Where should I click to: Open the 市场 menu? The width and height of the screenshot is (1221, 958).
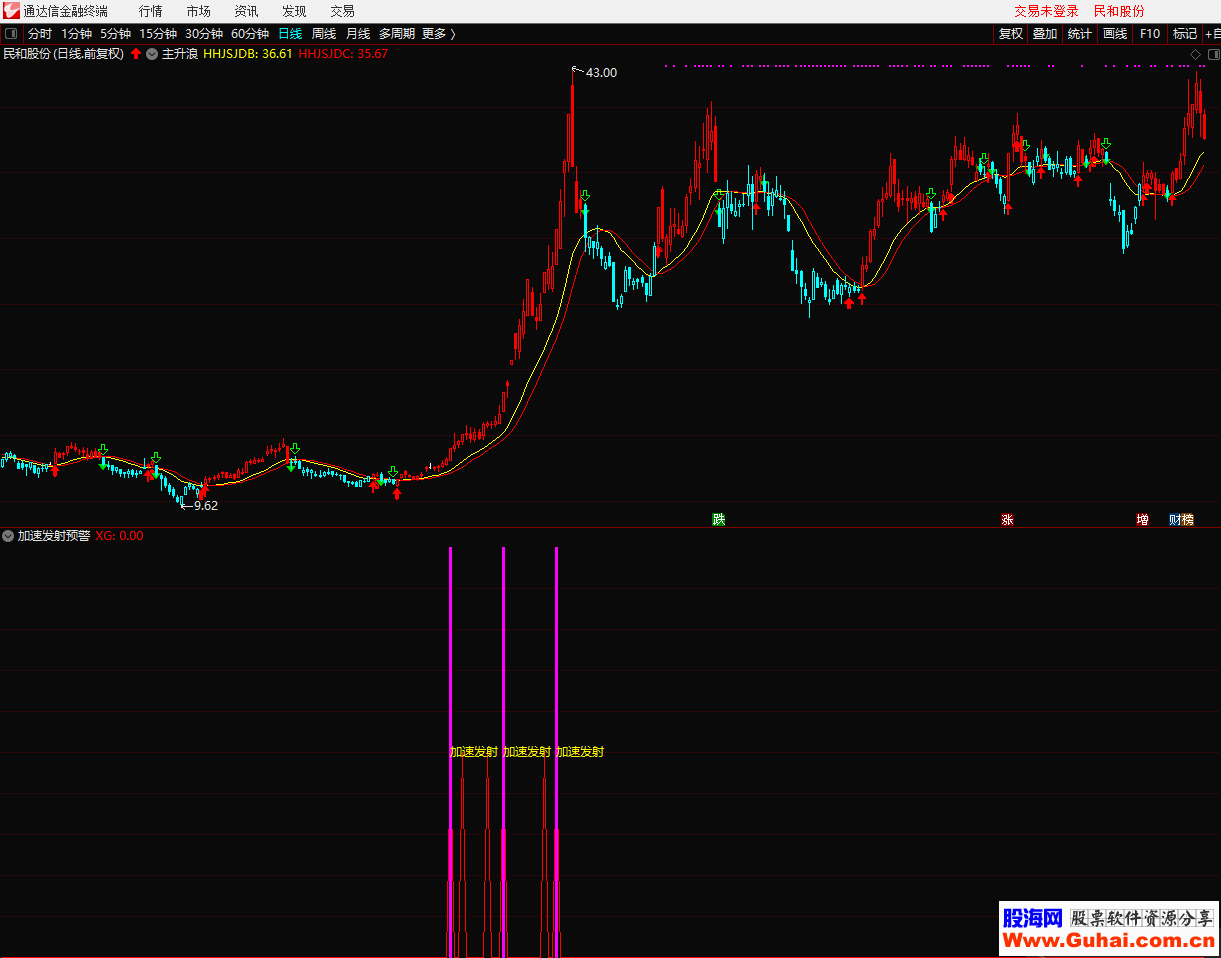(x=198, y=11)
